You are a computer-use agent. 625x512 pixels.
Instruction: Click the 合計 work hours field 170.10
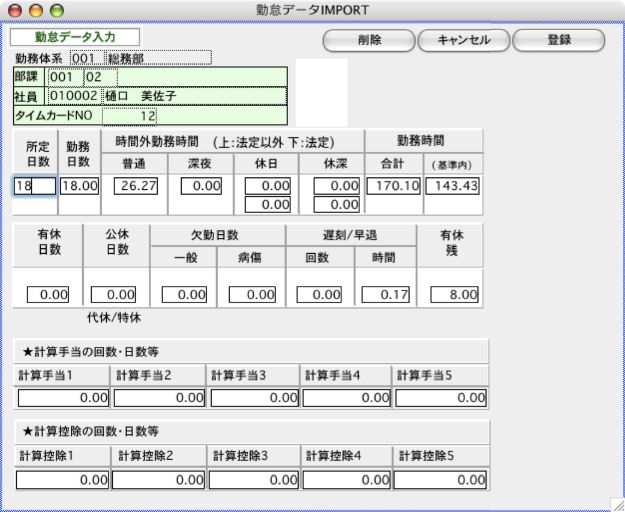(x=393, y=186)
